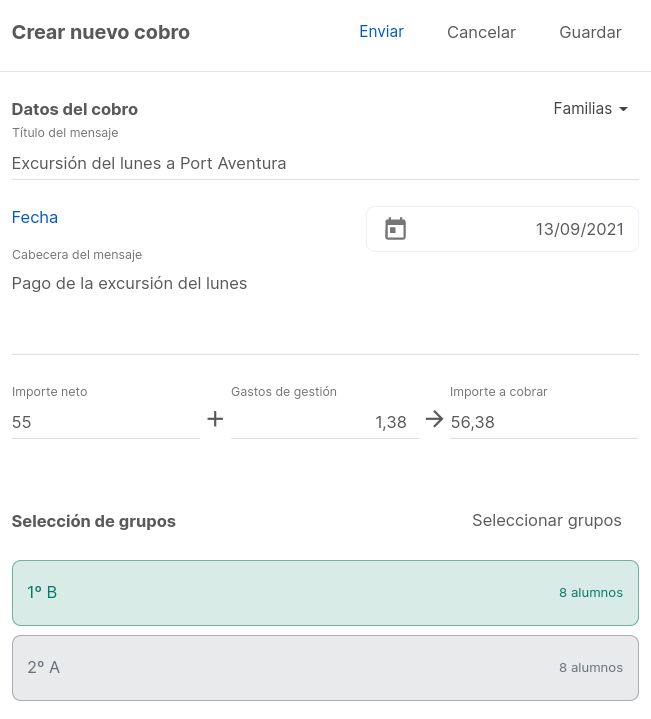Click the Título del mensaje field
Viewport: 651px width, 719px height.
tap(324, 163)
